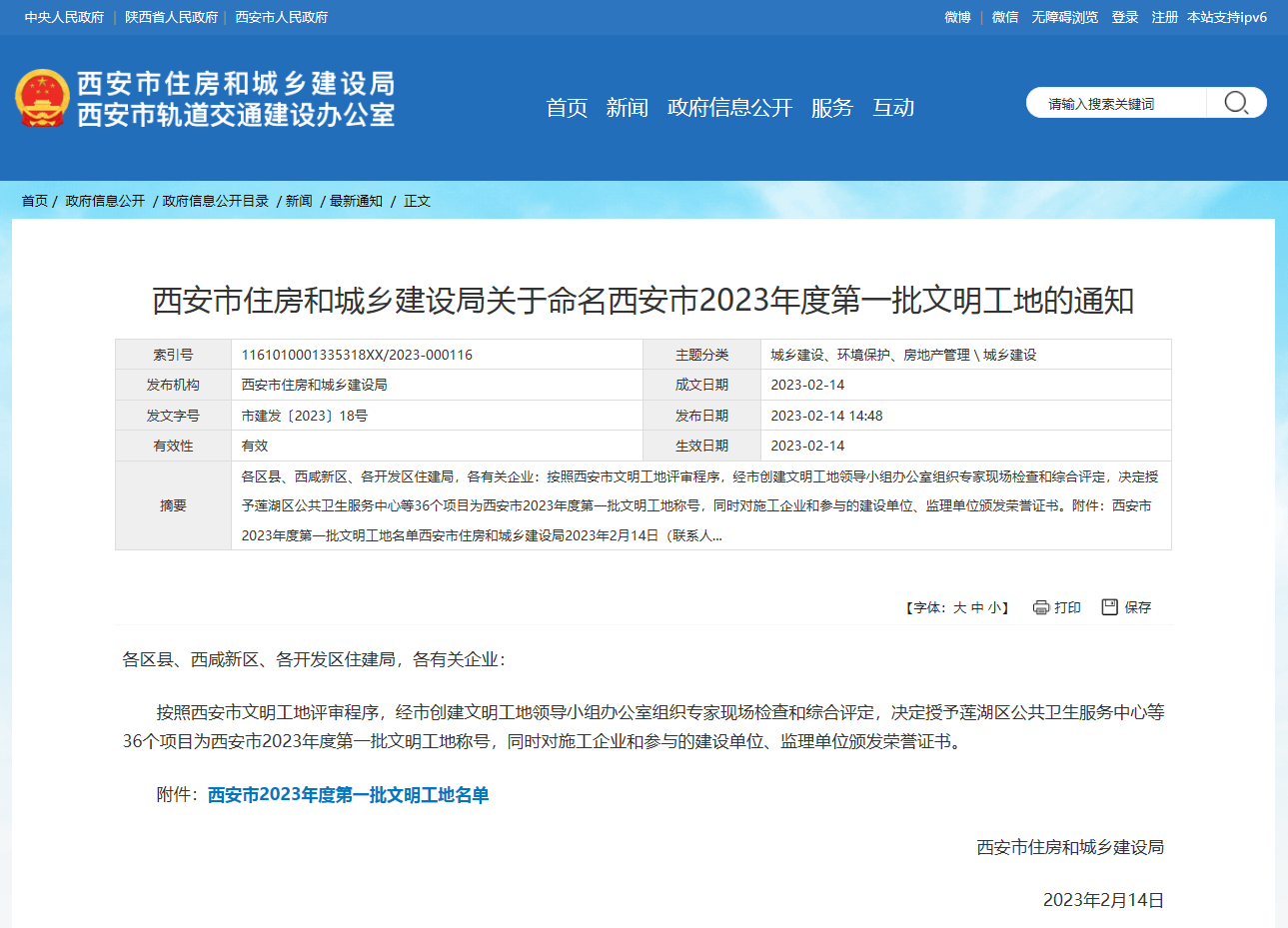Click 新闻 in the breadcrumb
The width and height of the screenshot is (1288, 928).
[x=299, y=201]
